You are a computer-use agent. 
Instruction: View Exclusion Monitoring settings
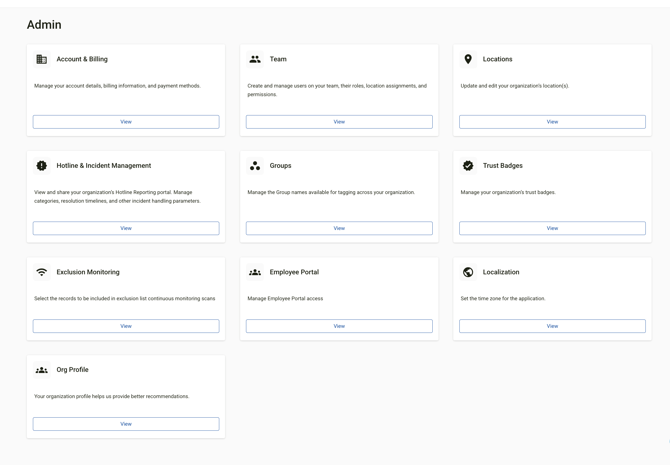126,326
